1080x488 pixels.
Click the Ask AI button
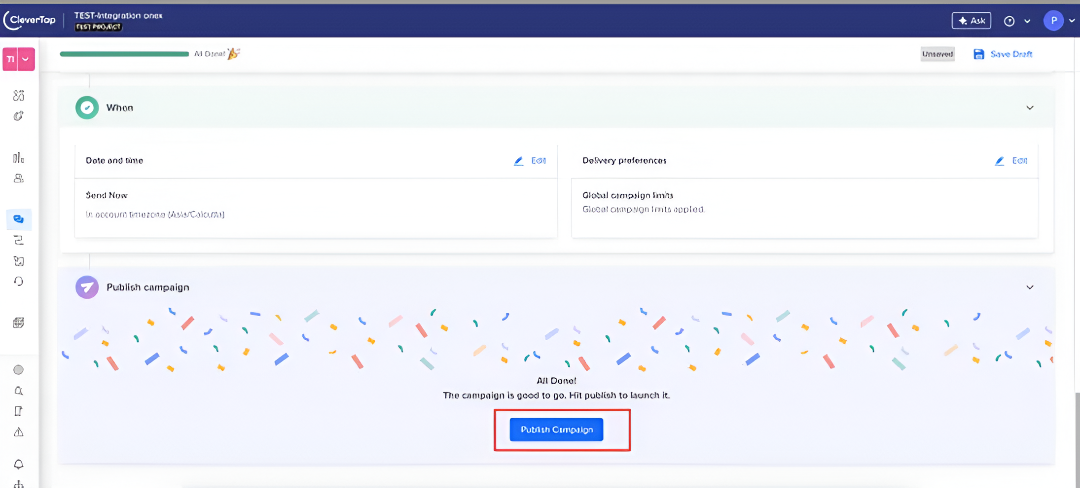click(x=971, y=21)
